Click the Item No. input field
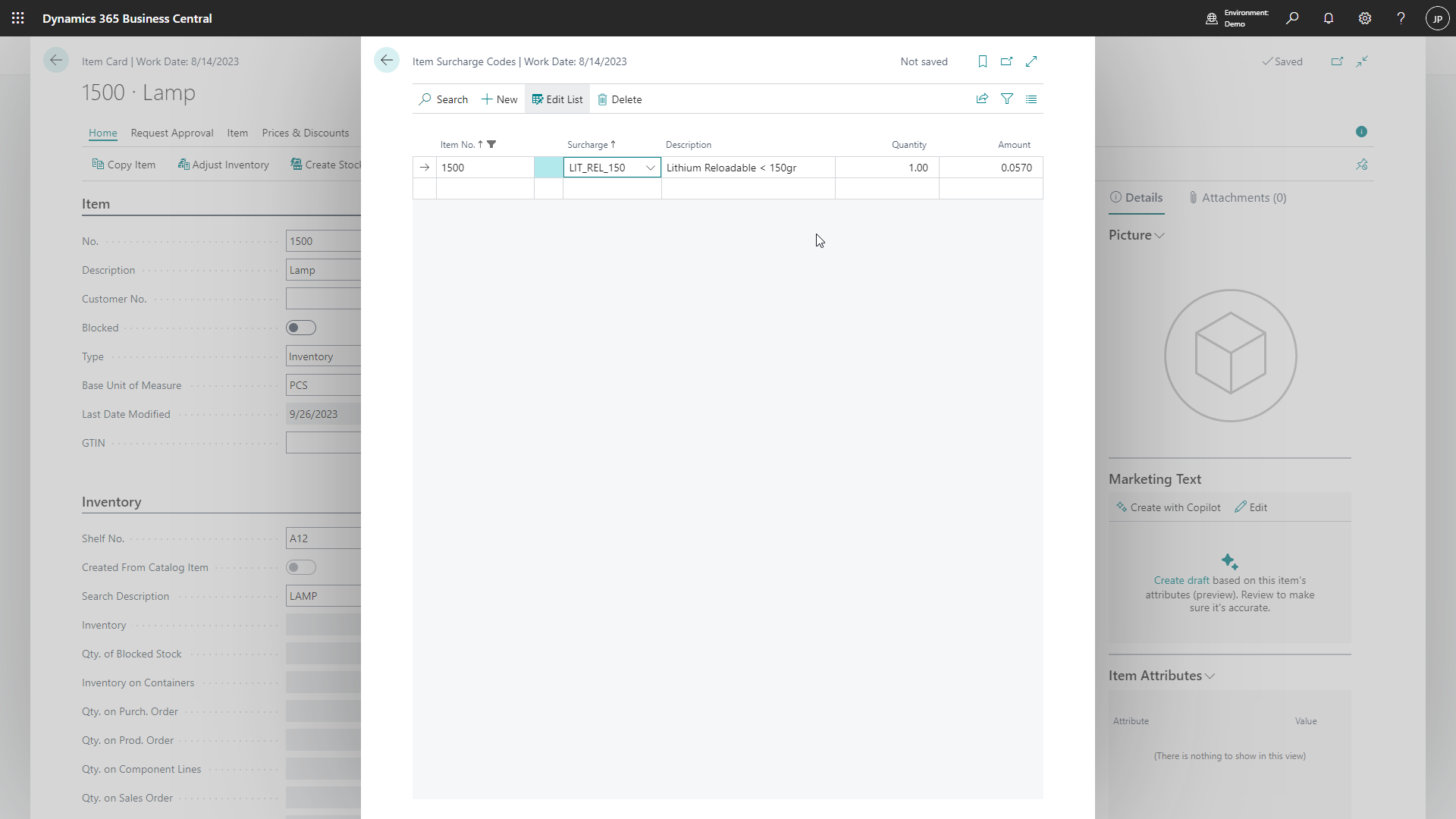The height and width of the screenshot is (819, 1456). click(x=485, y=167)
